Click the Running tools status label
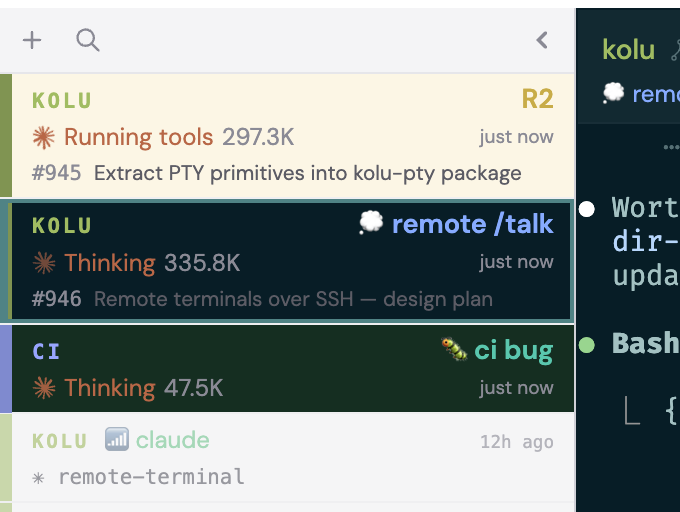The height and width of the screenshot is (512, 680). pyautogui.click(x=139, y=137)
